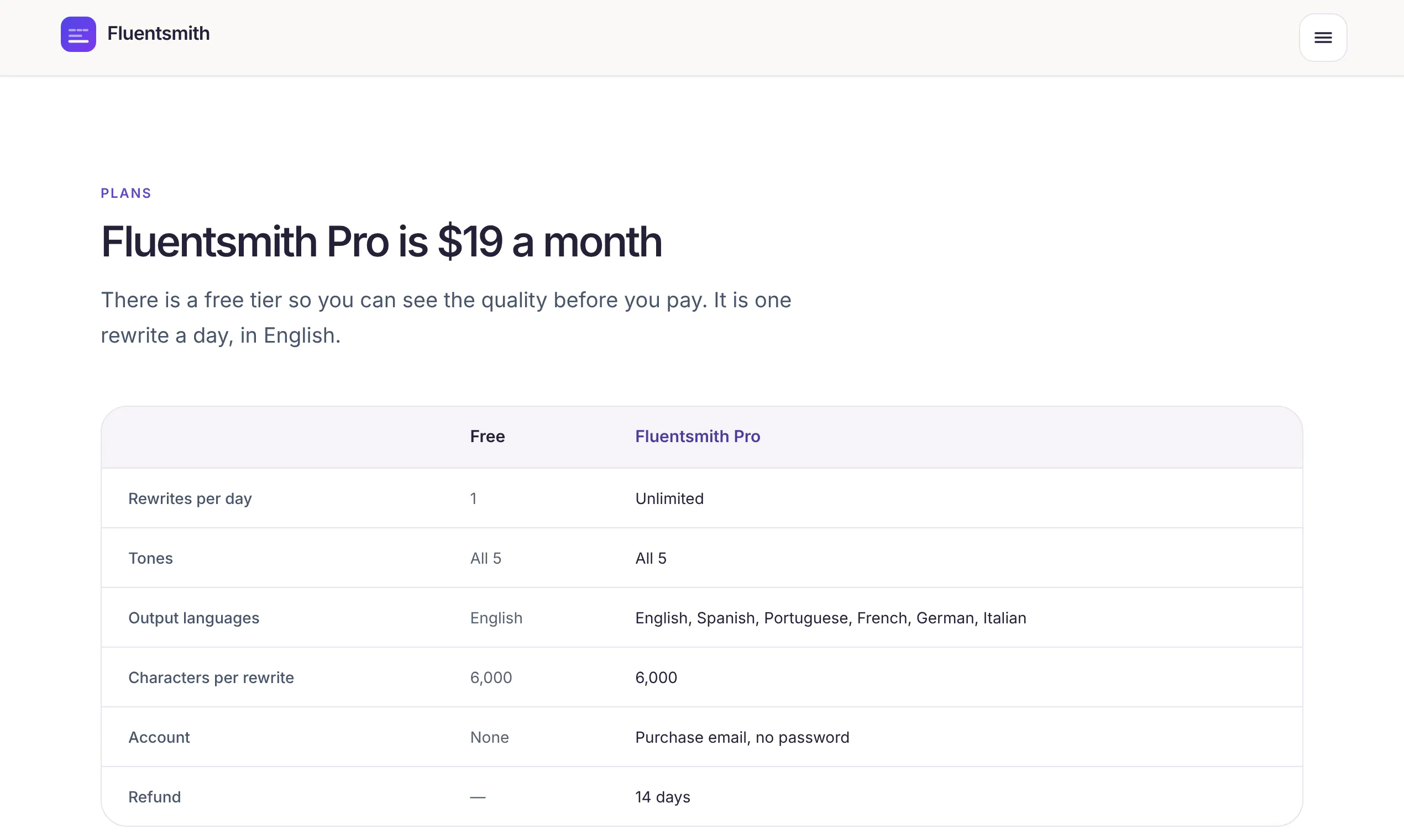
Task: Click the Fluentsmith brand name link
Action: [x=158, y=33]
